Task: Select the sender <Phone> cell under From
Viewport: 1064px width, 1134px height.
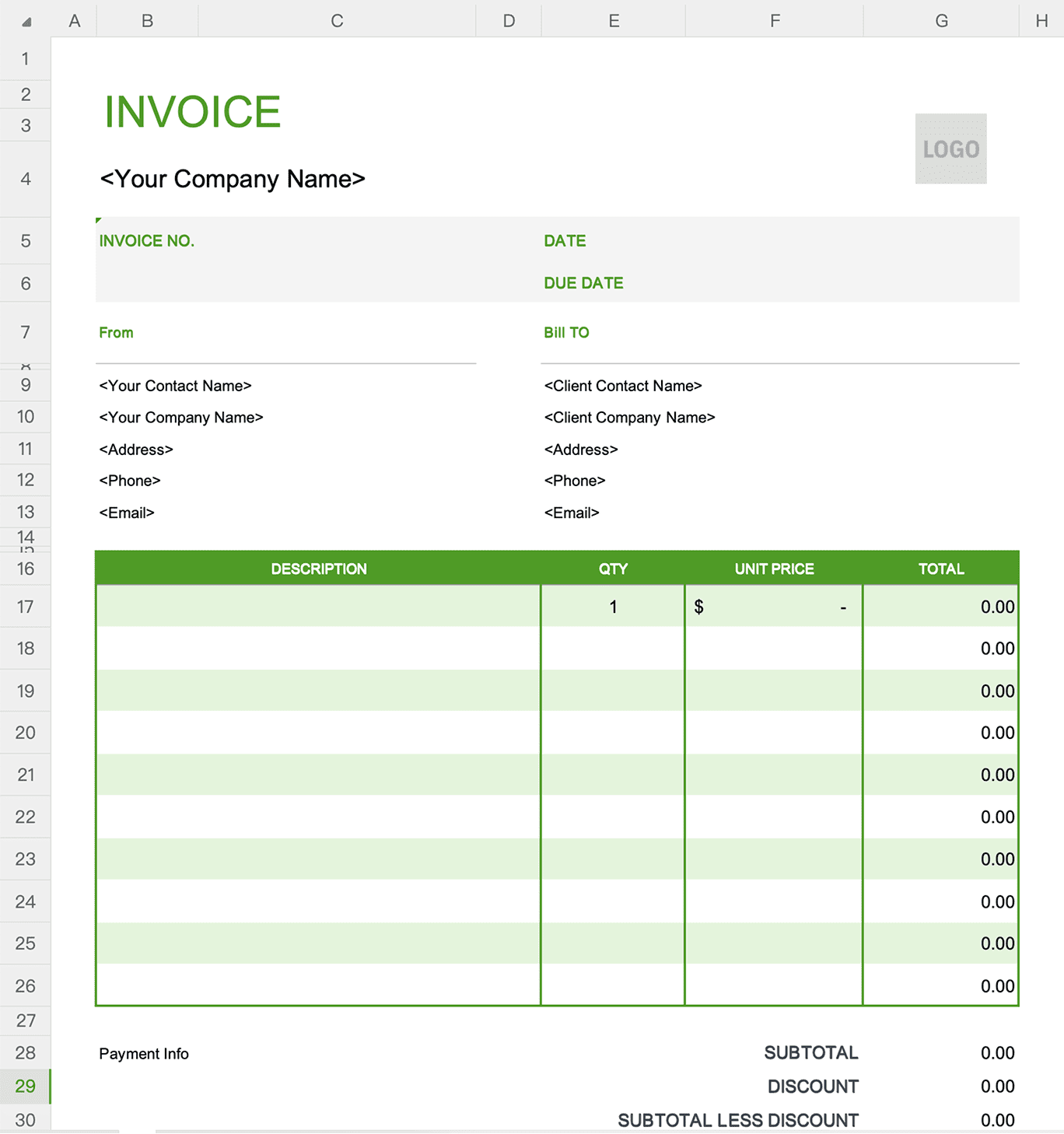Action: 130,481
